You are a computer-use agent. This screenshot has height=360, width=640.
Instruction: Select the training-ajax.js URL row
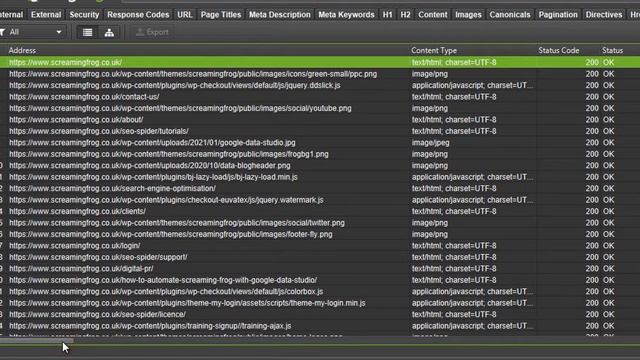320,326
